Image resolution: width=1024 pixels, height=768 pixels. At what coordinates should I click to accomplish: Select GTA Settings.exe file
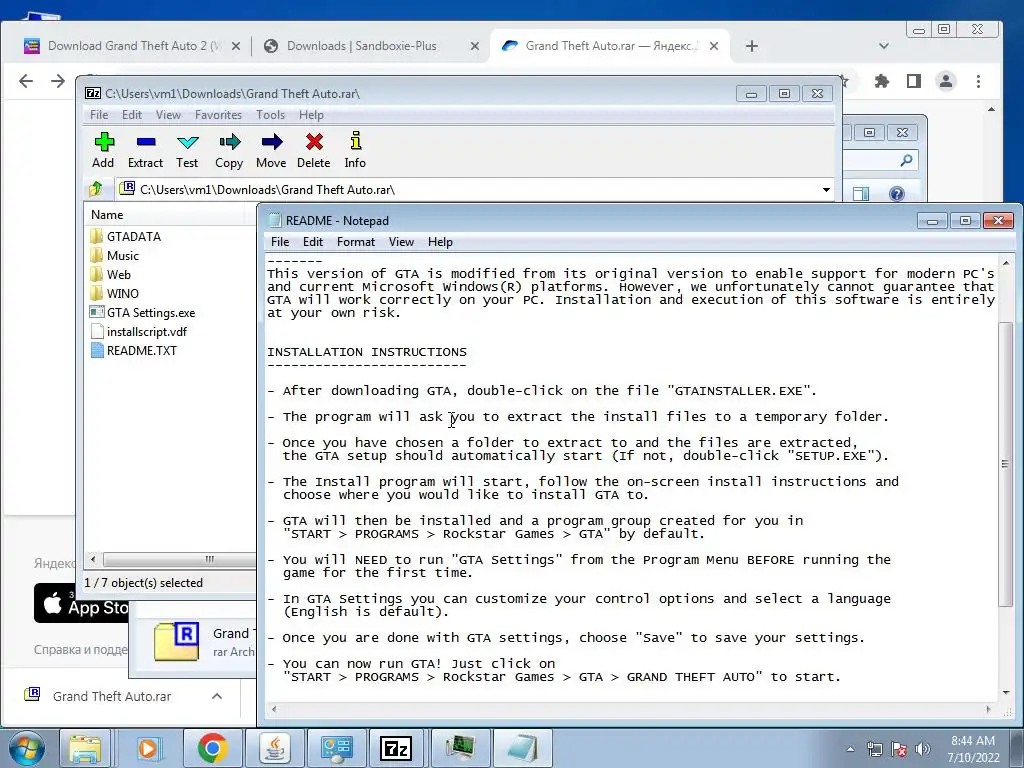click(x=150, y=312)
